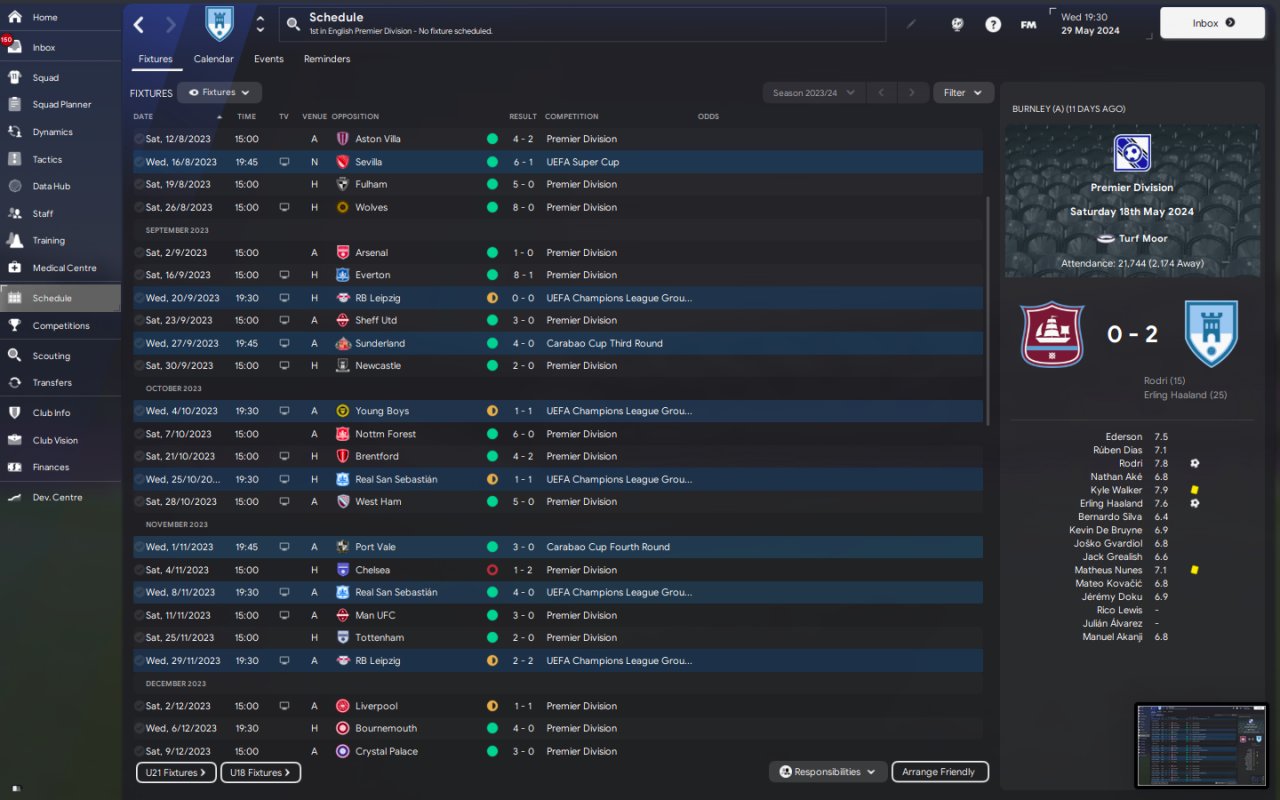Open the Medical Centre sidebar icon
The height and width of the screenshot is (800, 1280).
point(14,268)
